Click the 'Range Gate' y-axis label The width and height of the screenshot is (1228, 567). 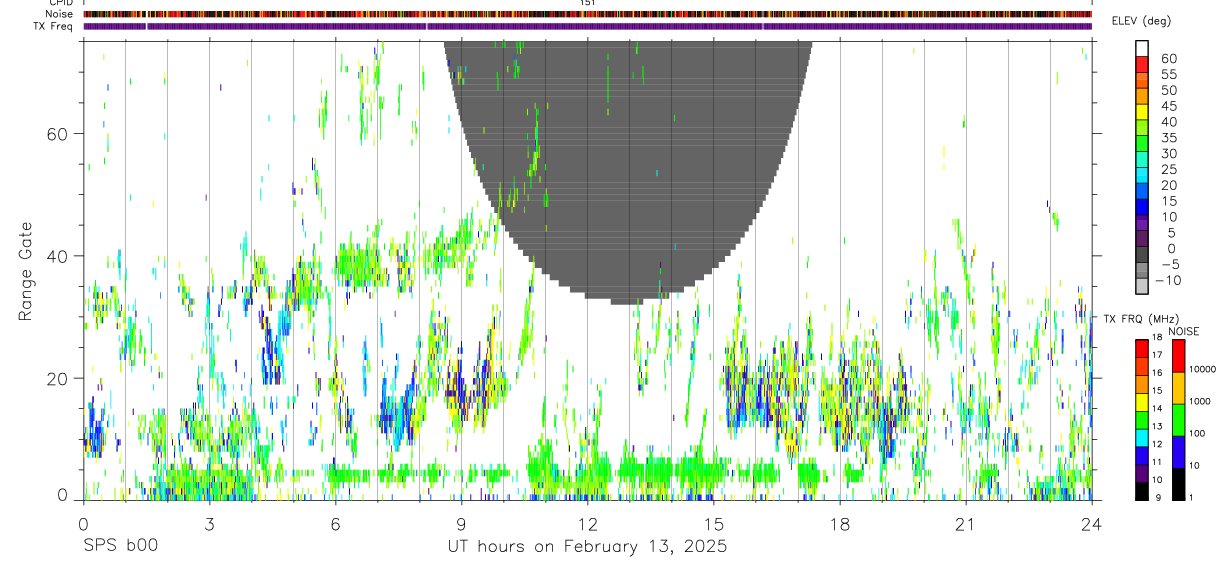coord(24,271)
